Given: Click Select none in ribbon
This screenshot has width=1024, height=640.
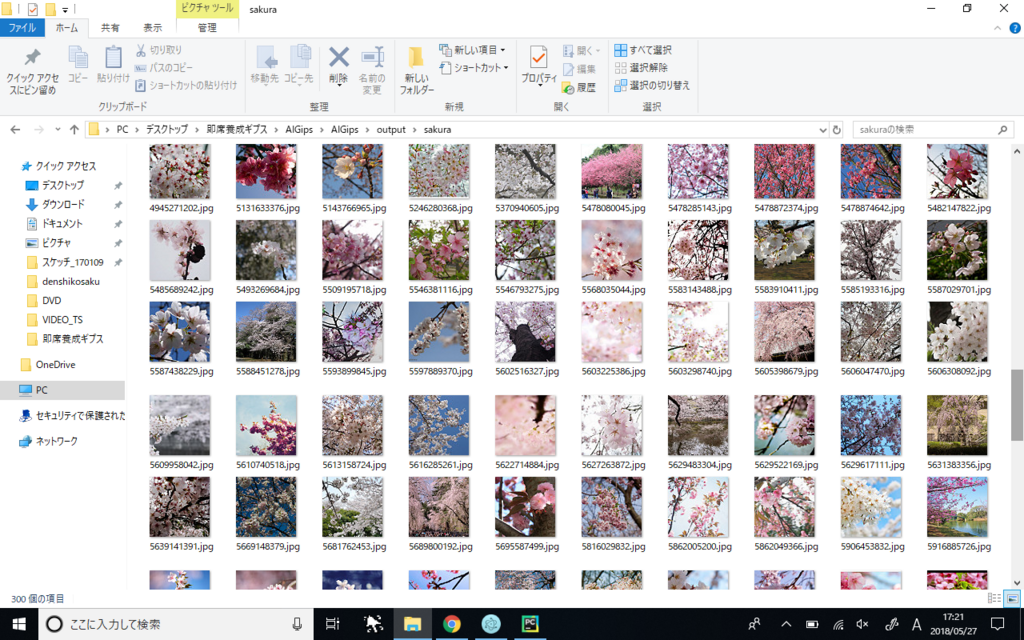Looking at the screenshot, I should [641, 67].
